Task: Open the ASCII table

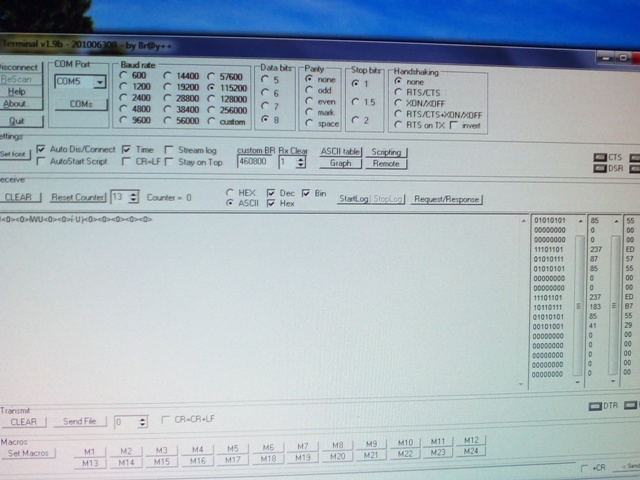Action: (x=340, y=152)
